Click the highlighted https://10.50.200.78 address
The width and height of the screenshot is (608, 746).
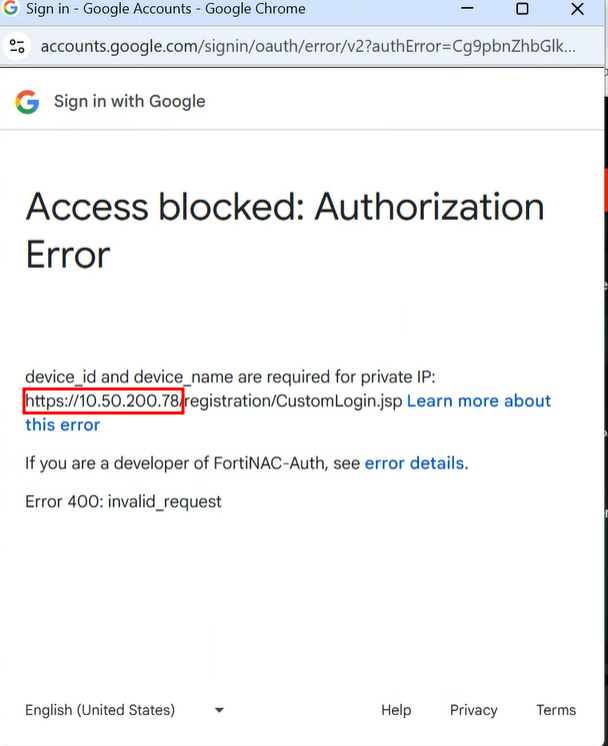pyautogui.click(x=103, y=401)
